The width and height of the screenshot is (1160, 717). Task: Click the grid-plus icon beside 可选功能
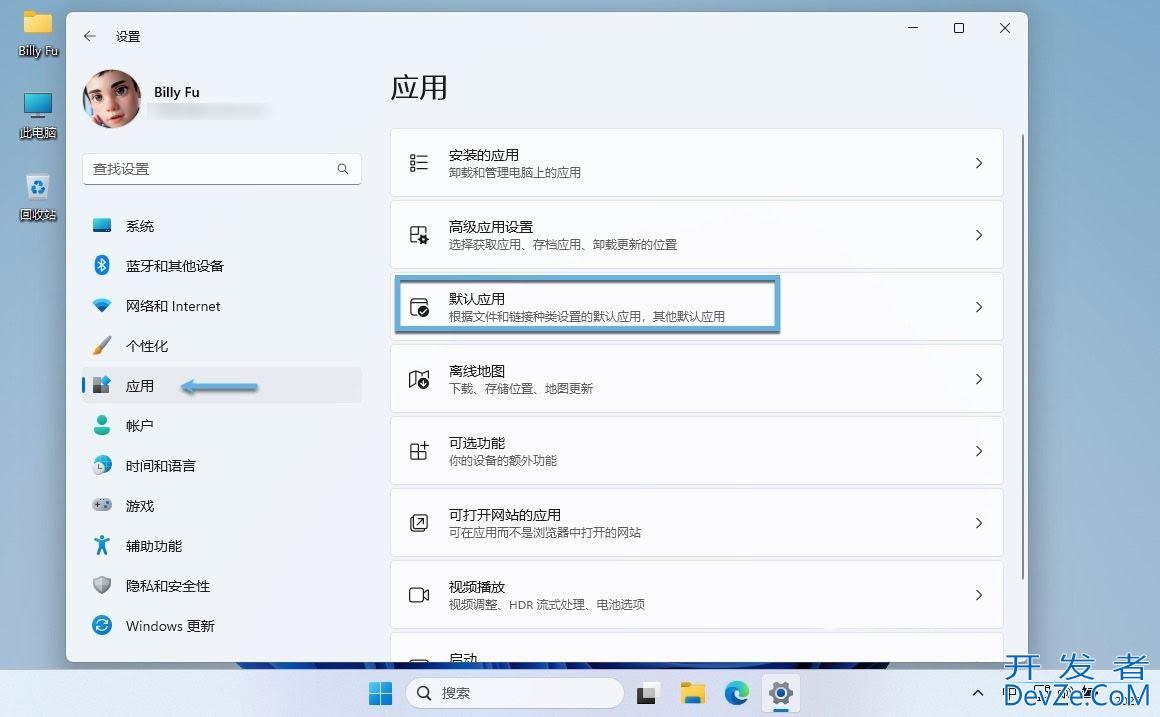pos(419,451)
